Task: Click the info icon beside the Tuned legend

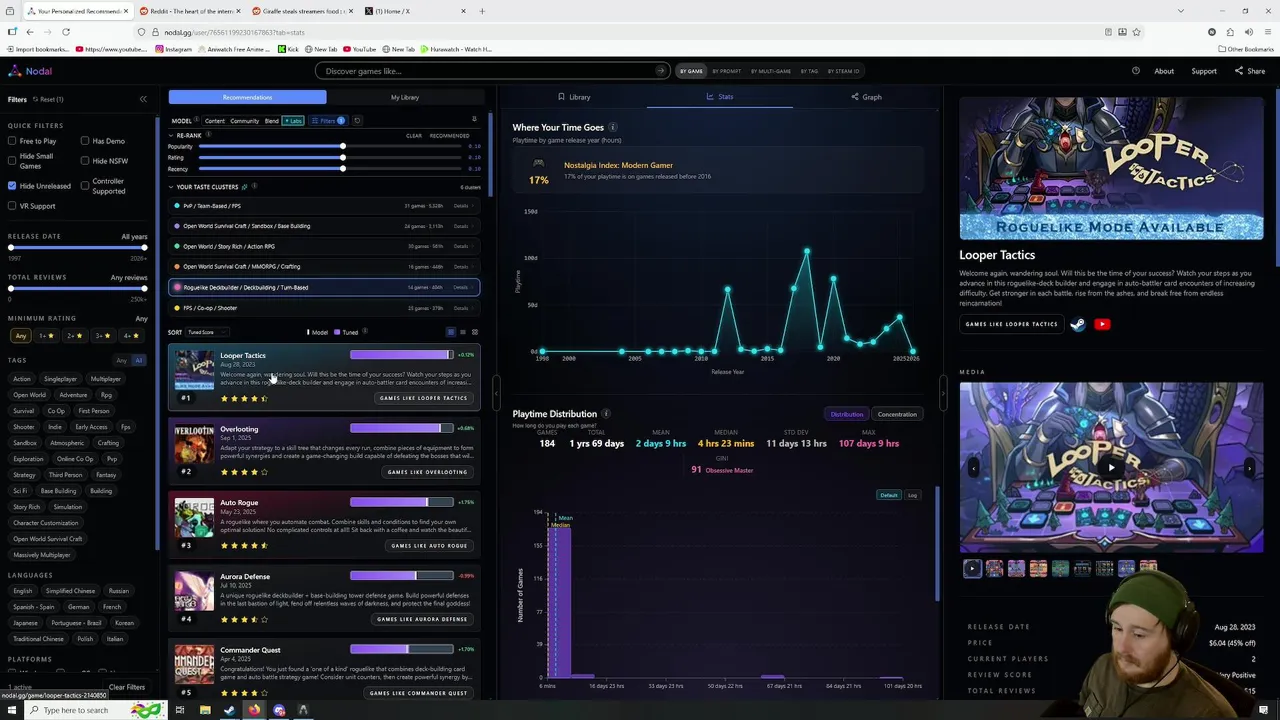Action: click(x=365, y=332)
